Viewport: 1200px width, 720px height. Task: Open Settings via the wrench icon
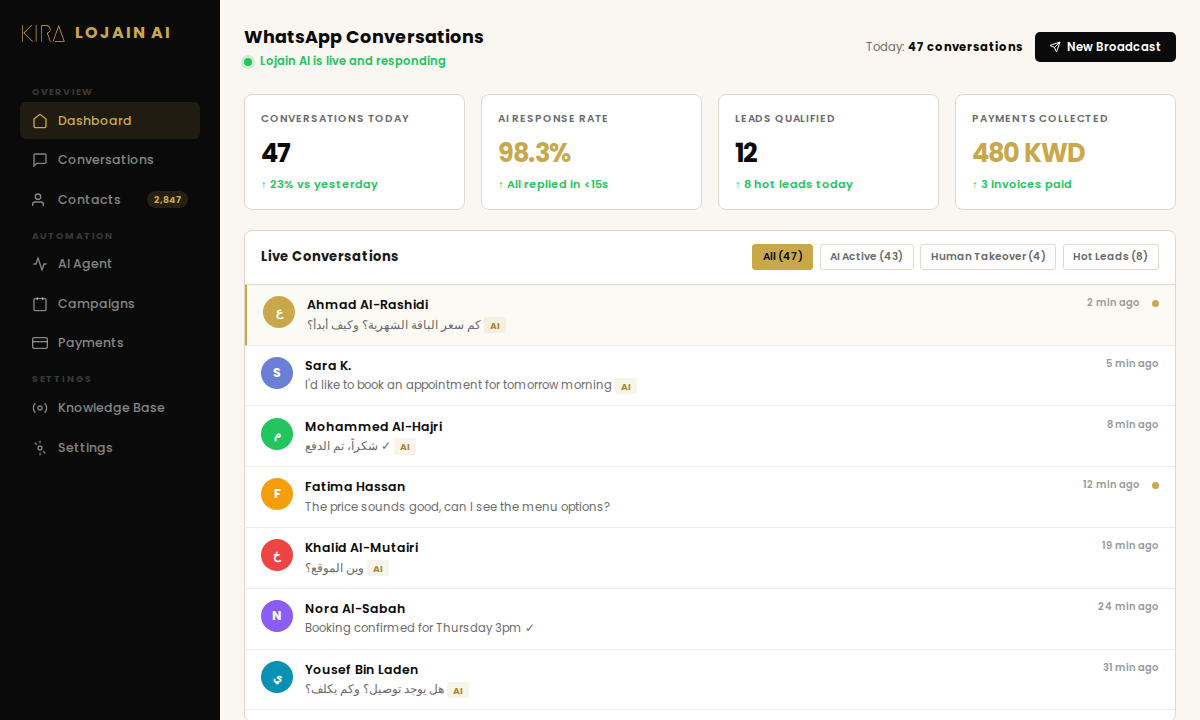coord(39,447)
